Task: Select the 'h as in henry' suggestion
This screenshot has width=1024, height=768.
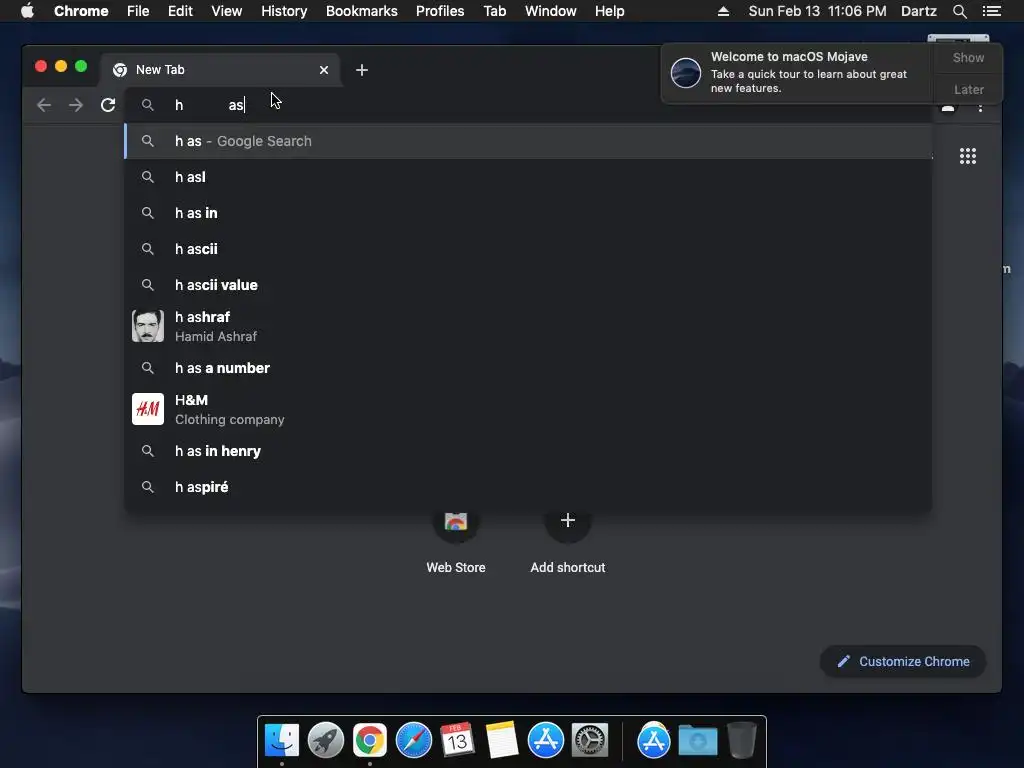Action: 528,451
